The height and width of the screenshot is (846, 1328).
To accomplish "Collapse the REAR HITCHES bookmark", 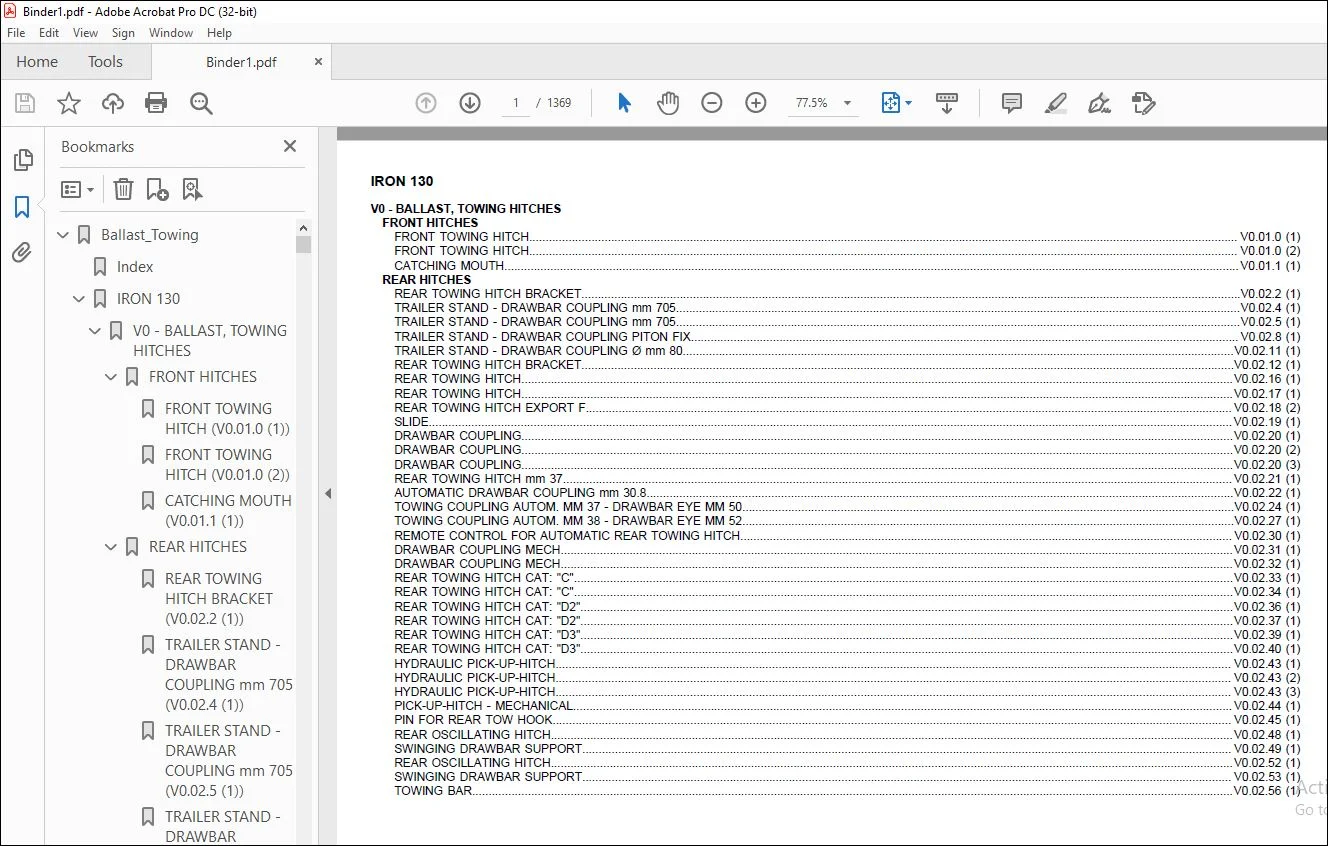I will click(112, 547).
